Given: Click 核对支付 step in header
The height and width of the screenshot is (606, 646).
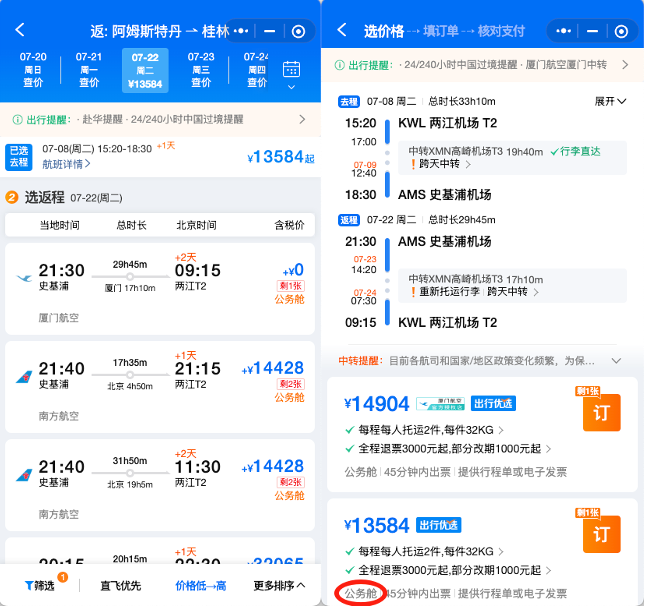Looking at the screenshot, I should click(501, 31).
